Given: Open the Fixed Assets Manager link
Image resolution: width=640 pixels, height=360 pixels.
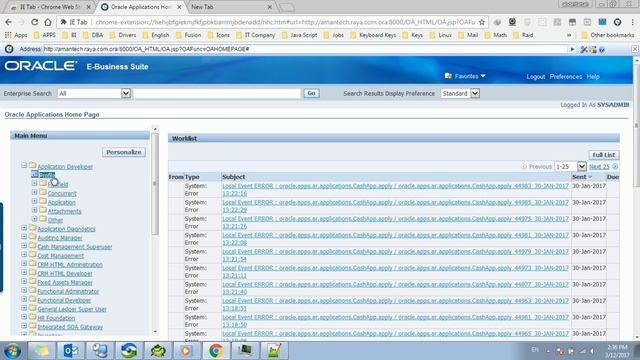Looking at the screenshot, I should pyautogui.click(x=65, y=282).
